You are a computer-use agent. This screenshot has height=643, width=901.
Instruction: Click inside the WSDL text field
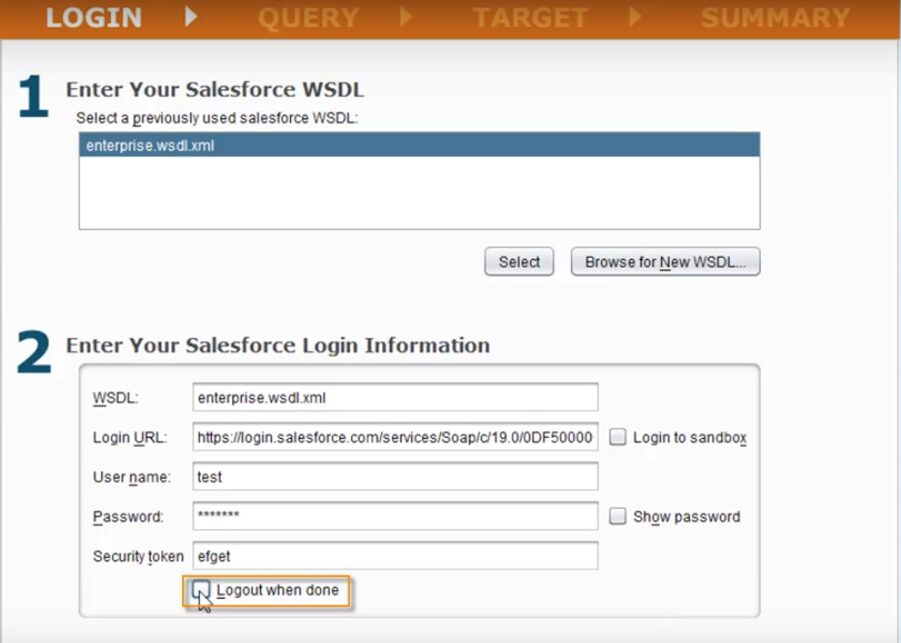tap(395, 397)
